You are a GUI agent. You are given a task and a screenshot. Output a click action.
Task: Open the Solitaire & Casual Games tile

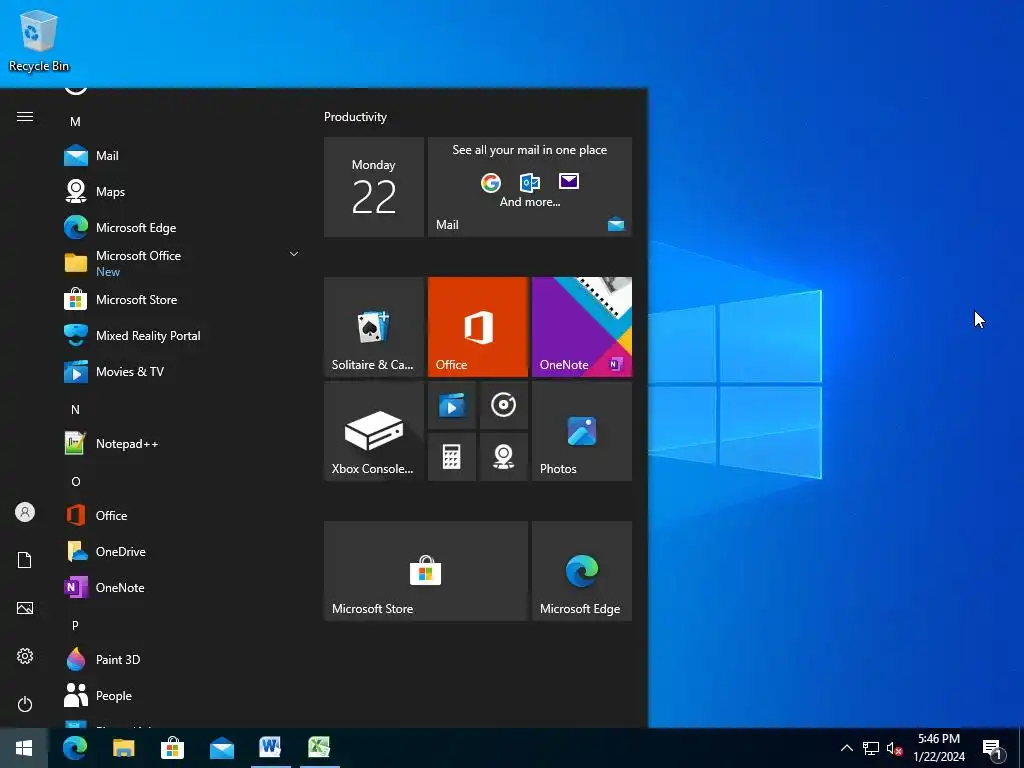pos(374,327)
